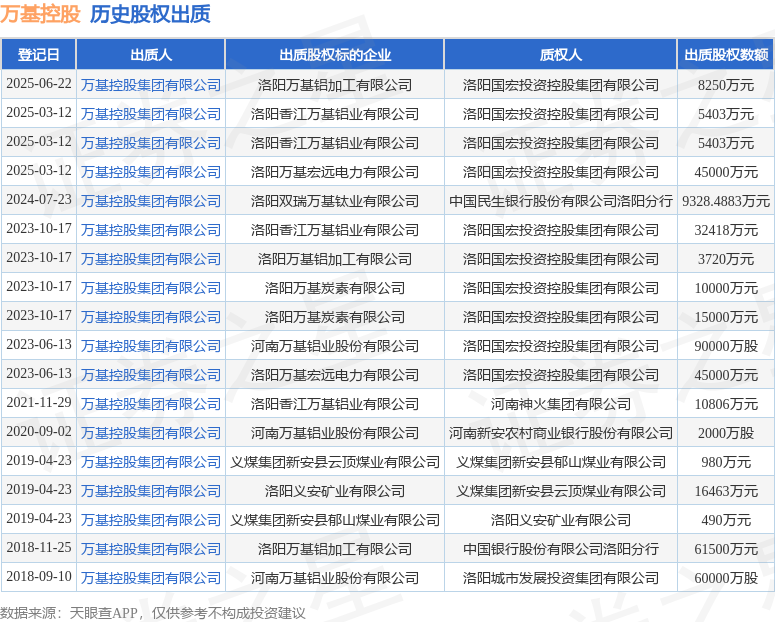This screenshot has width=775, height=622.
Task: Open 万基控股集团有限公司 link in 2021-11-29 row
Action: (151, 404)
